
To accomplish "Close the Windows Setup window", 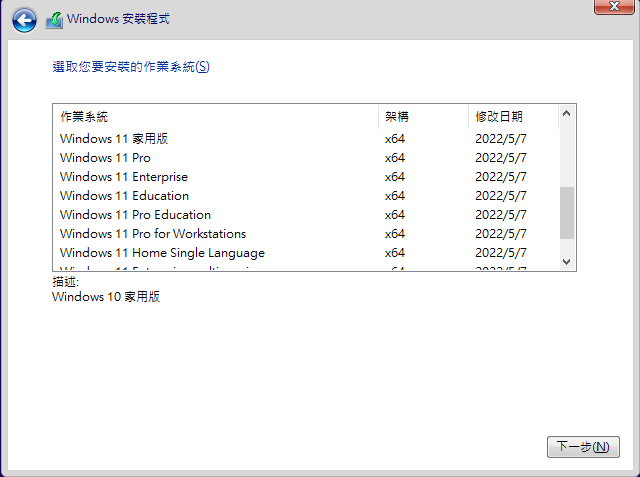I will point(613,7).
